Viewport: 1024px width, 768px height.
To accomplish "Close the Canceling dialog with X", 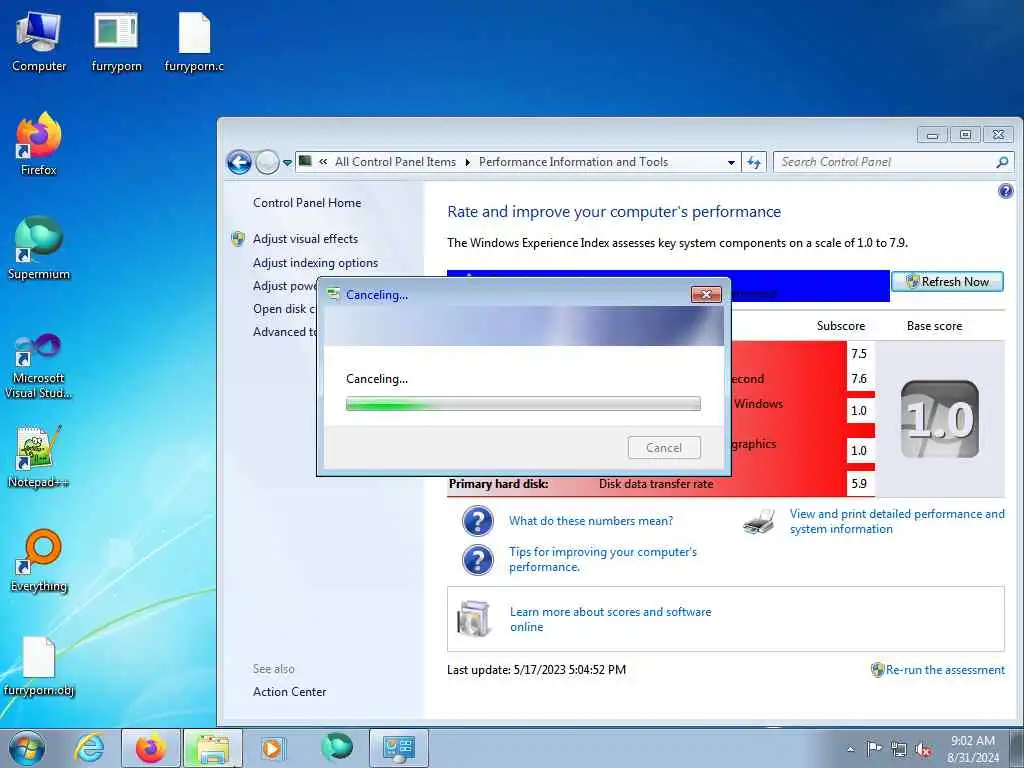I will [x=706, y=295].
